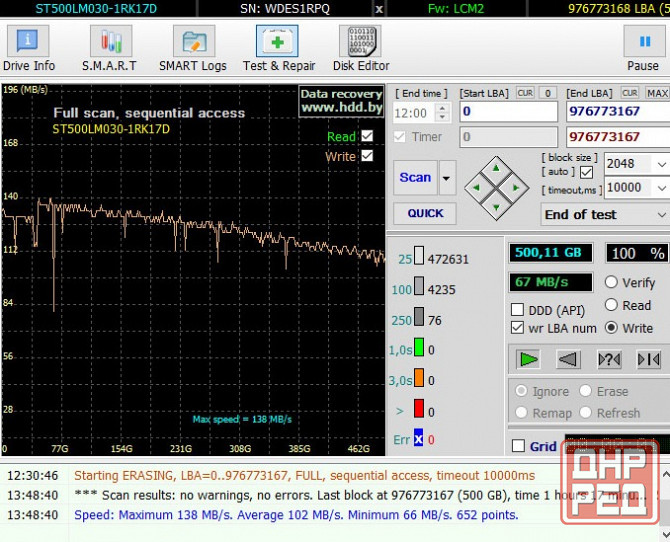This screenshot has width=670, height=542.
Task: Set Start LBA to CUR
Action: click(525, 93)
